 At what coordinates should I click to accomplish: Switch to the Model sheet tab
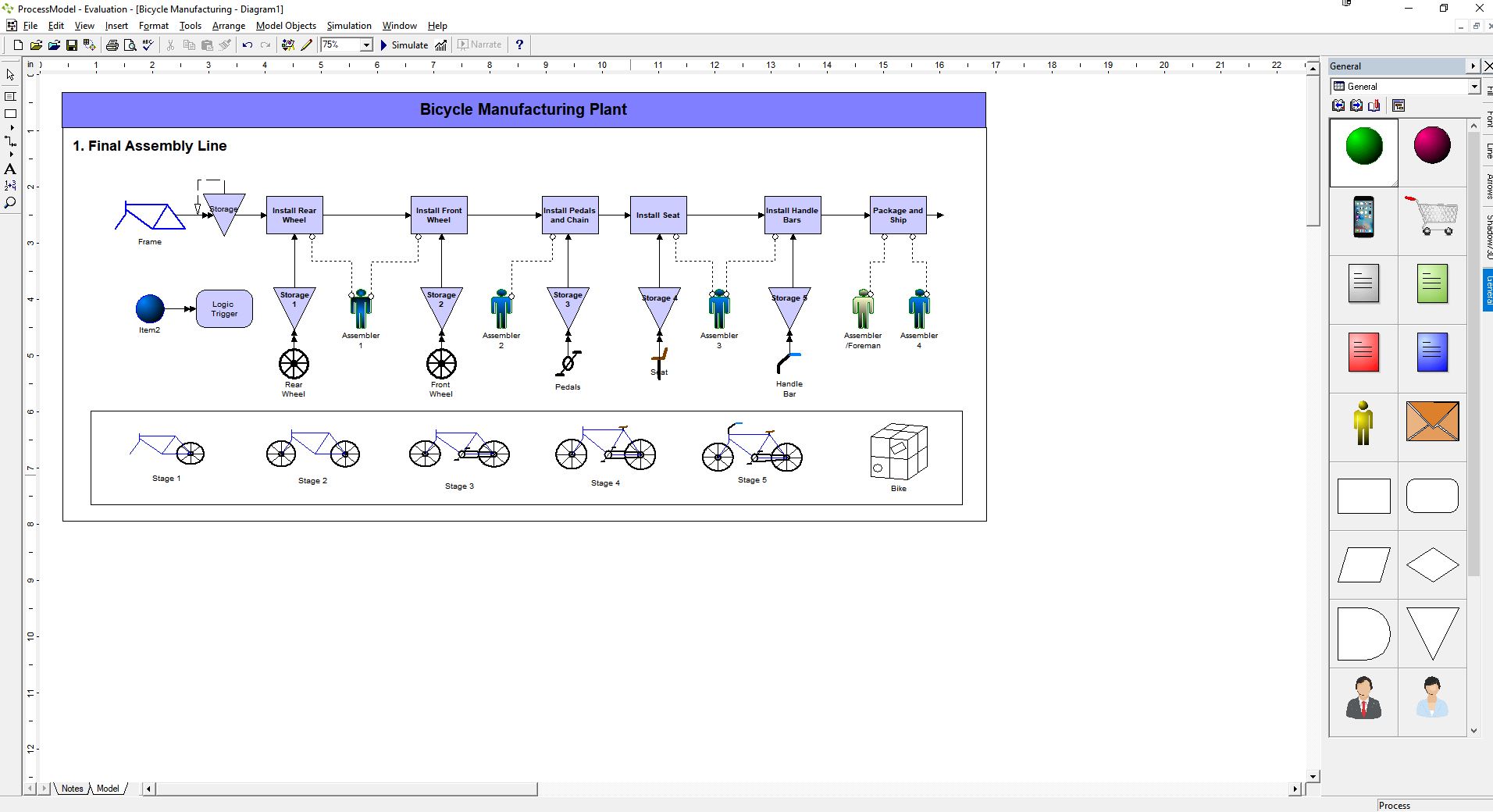108,789
